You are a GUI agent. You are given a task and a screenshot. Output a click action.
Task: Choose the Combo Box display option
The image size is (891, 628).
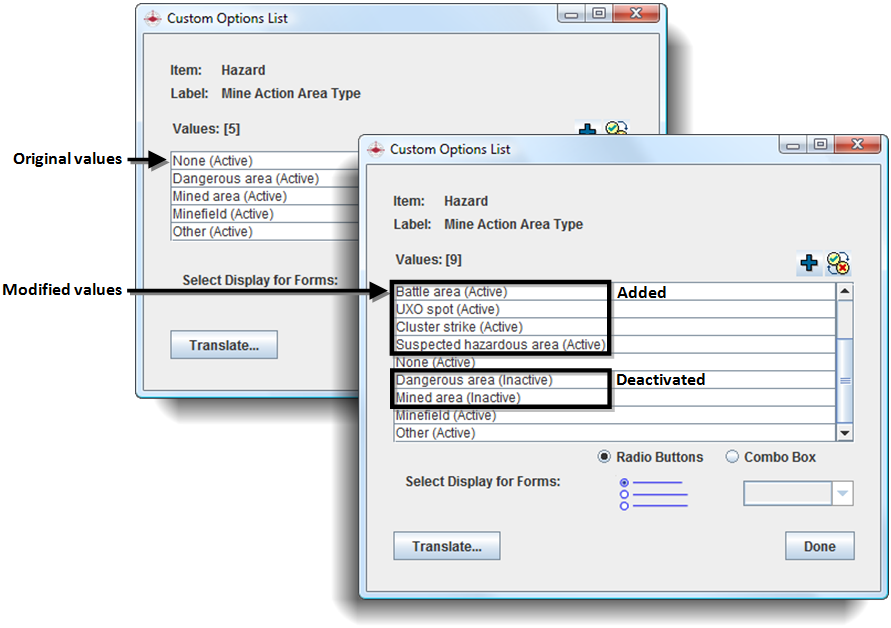click(732, 457)
